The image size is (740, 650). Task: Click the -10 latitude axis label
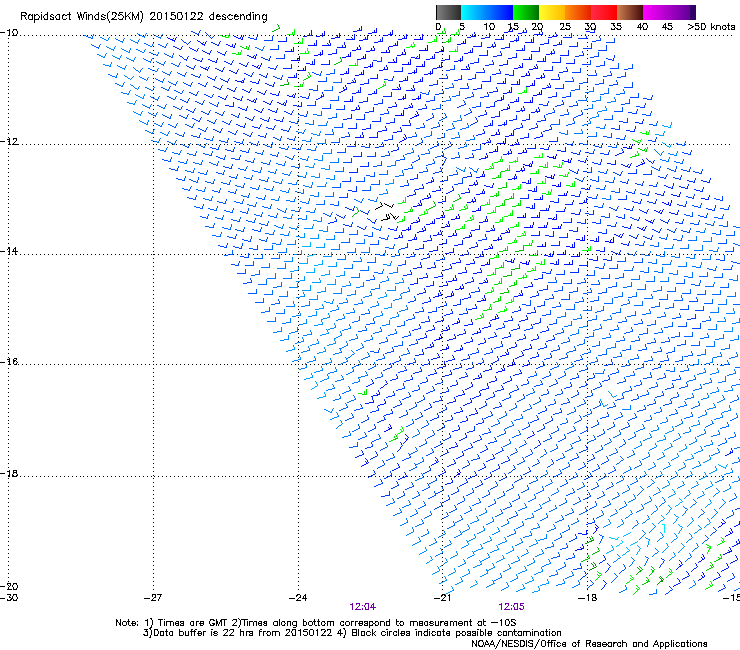pyautogui.click(x=9, y=32)
